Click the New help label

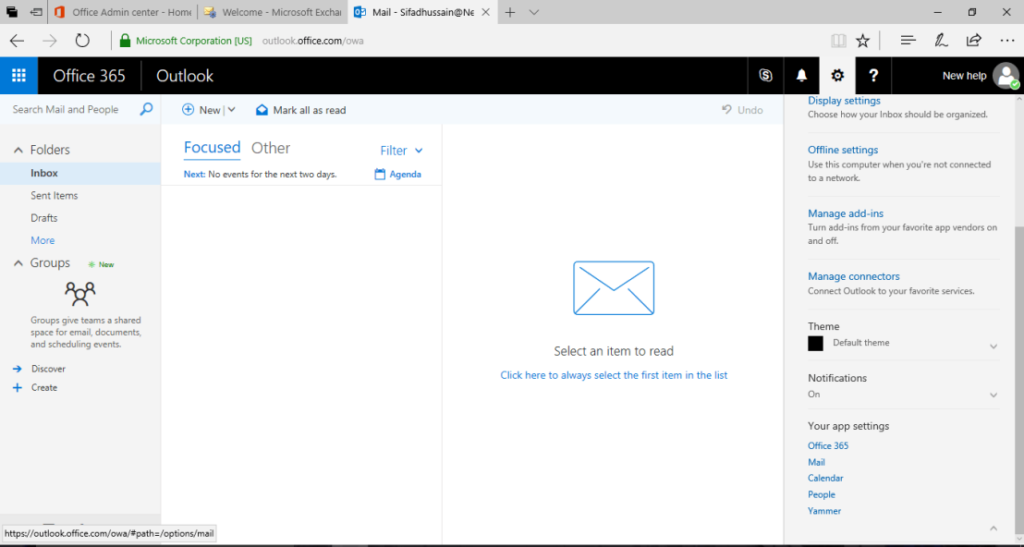(x=964, y=76)
